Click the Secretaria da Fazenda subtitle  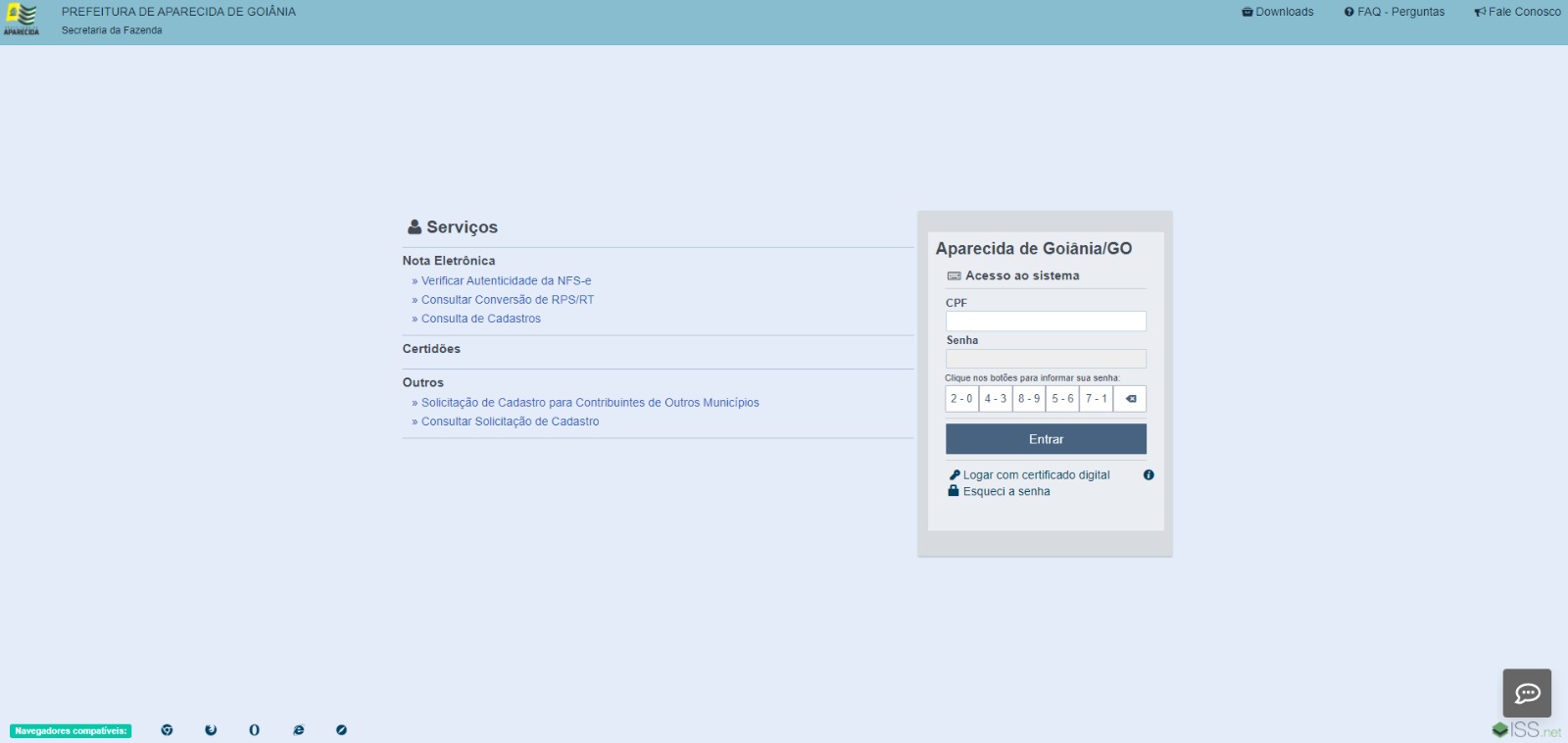[112, 30]
